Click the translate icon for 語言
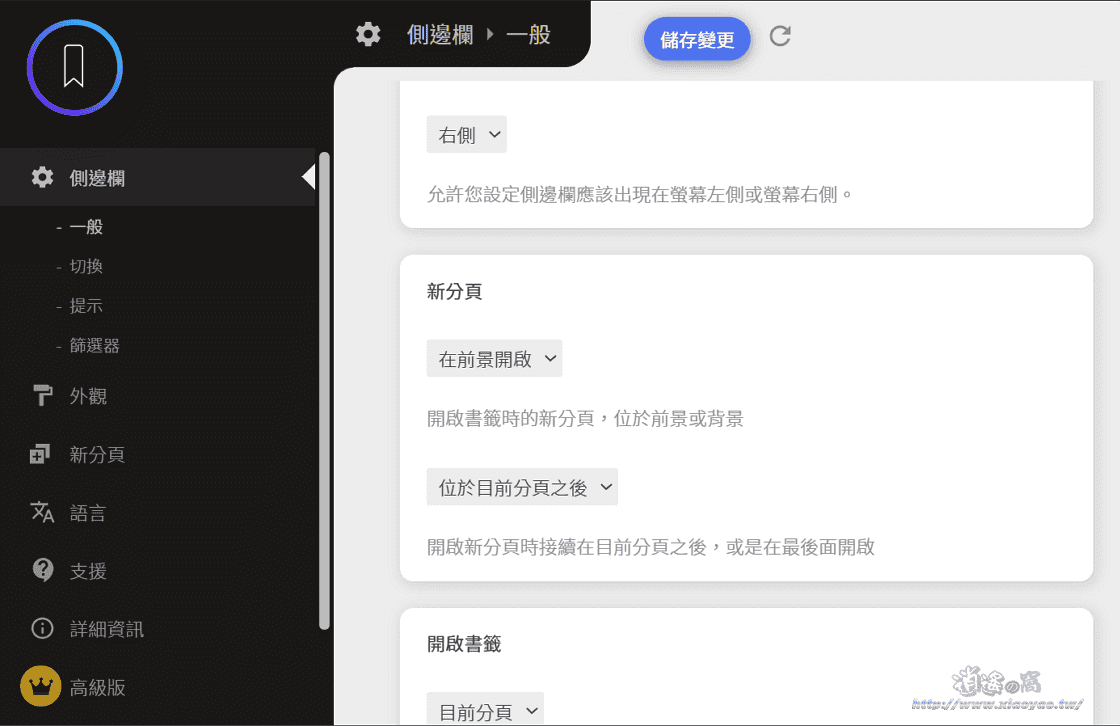 point(42,512)
